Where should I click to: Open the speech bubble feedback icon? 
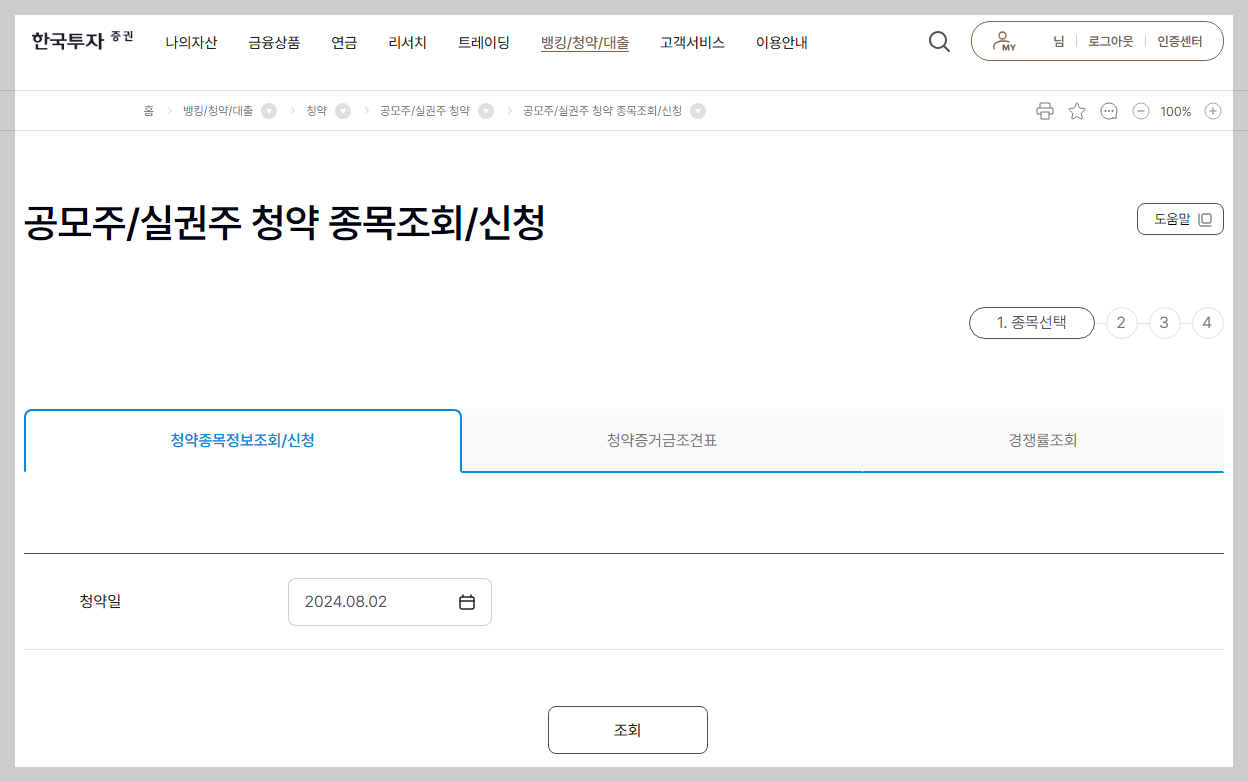point(1108,110)
